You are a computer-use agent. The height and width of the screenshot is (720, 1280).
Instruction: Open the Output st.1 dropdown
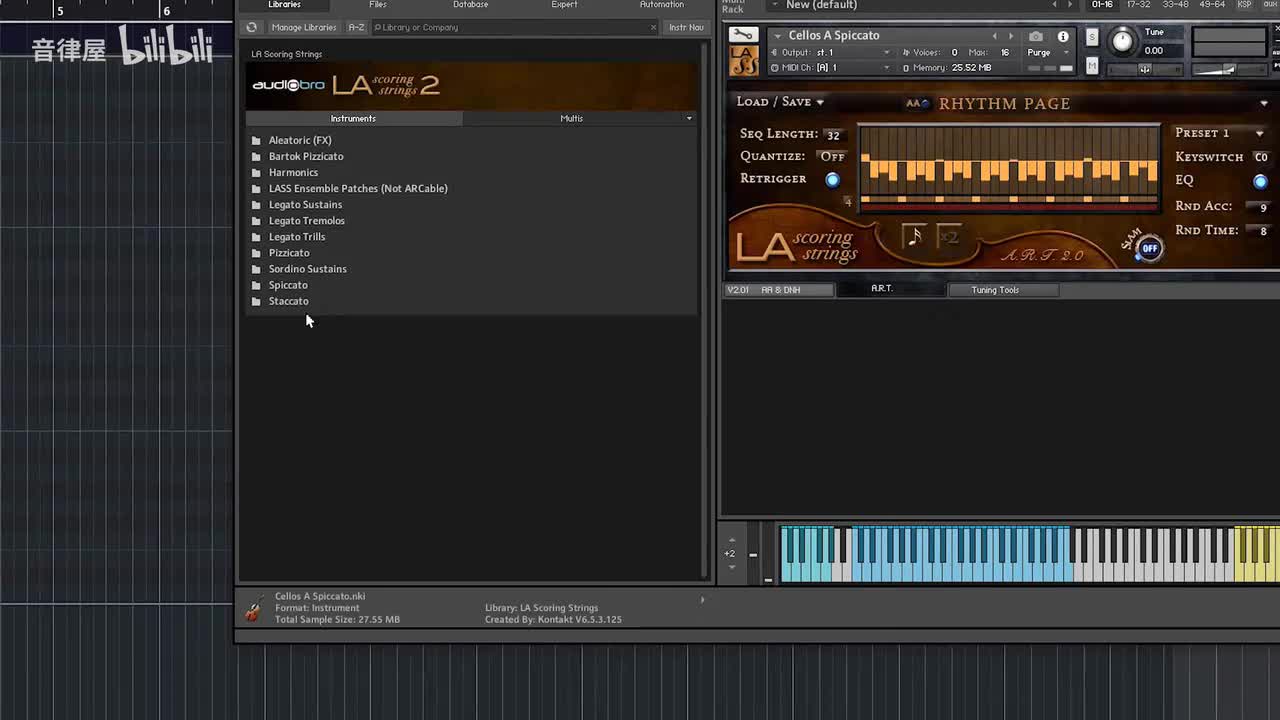[830, 52]
